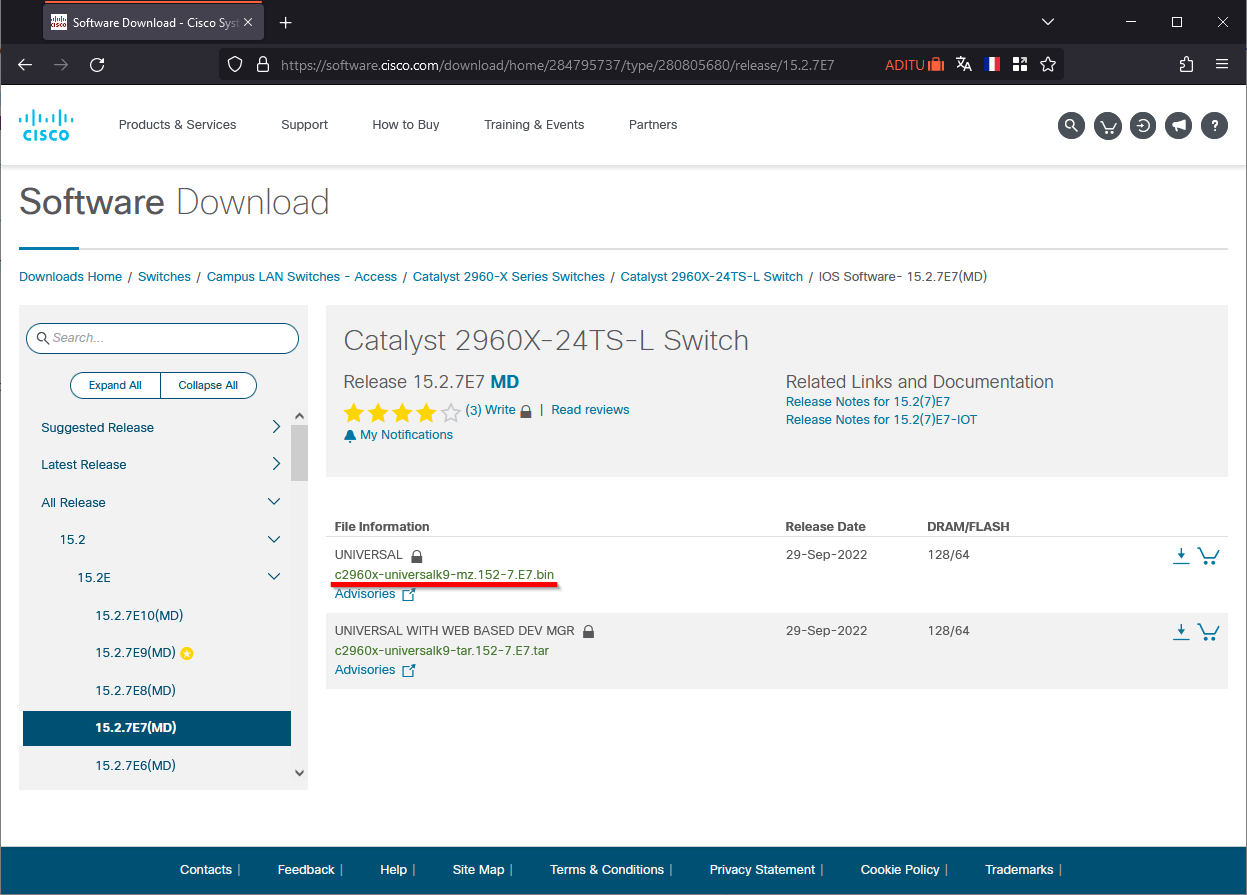Click the Expand All button
This screenshot has width=1247, height=895.
(115, 385)
